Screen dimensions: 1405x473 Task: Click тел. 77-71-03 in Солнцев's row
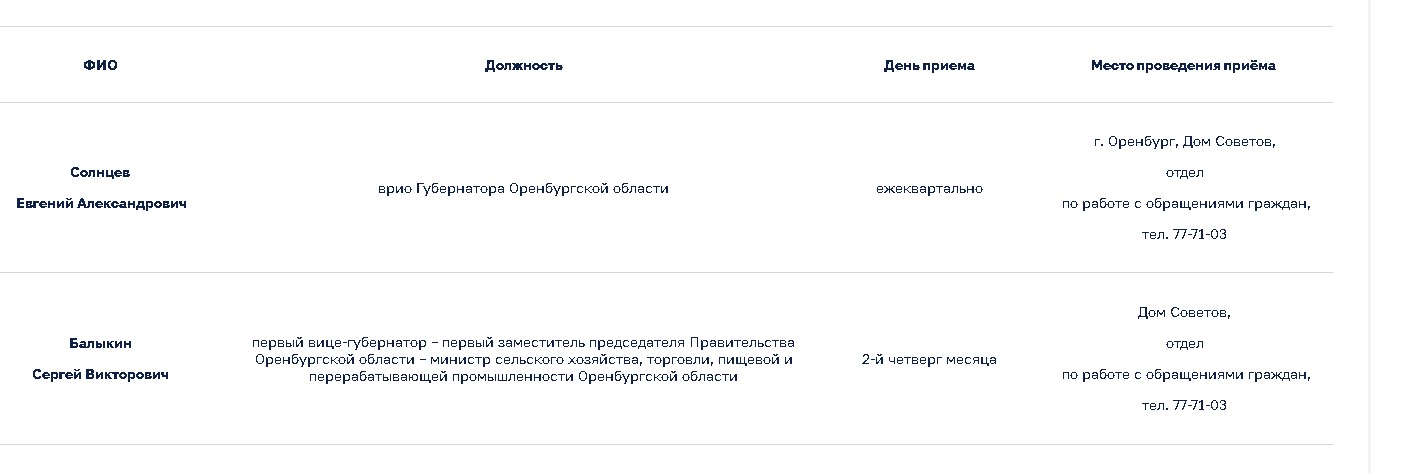pyautogui.click(x=1184, y=235)
